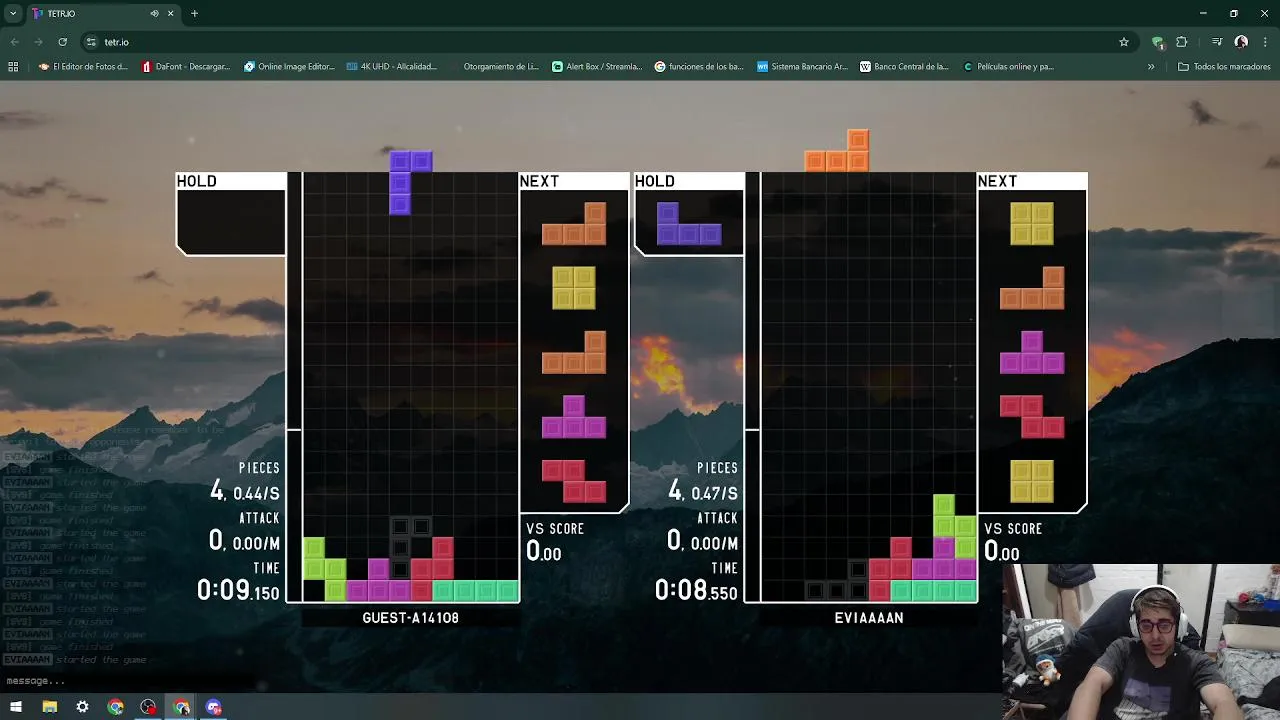Open the Online Image Editor bookmark
Screen dimensions: 1280x720
289,67
